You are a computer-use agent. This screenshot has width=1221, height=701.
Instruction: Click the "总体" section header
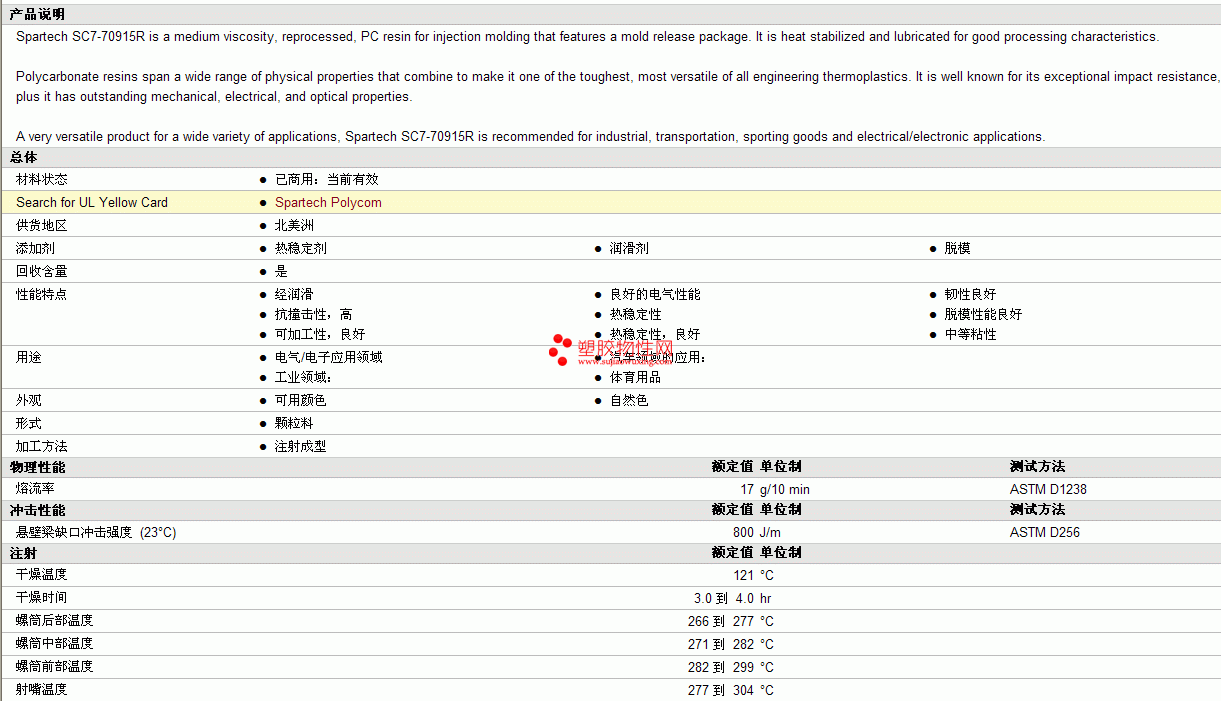point(23,157)
